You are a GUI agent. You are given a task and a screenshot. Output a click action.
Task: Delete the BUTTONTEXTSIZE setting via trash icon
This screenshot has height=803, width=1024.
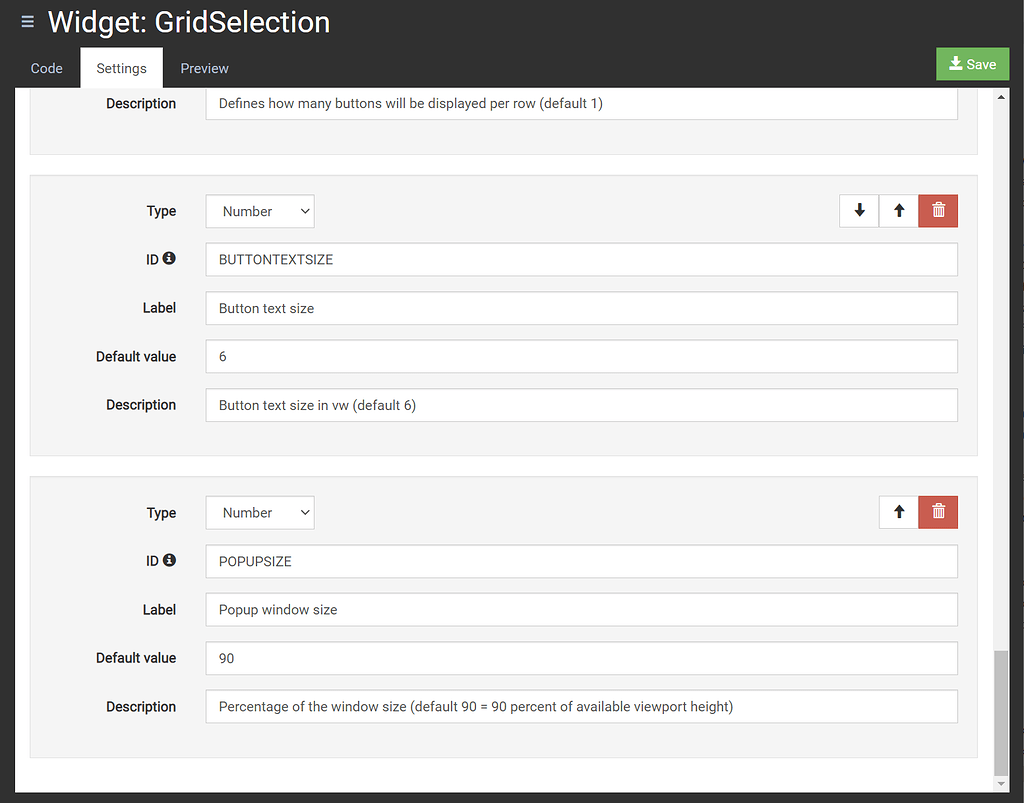point(938,211)
